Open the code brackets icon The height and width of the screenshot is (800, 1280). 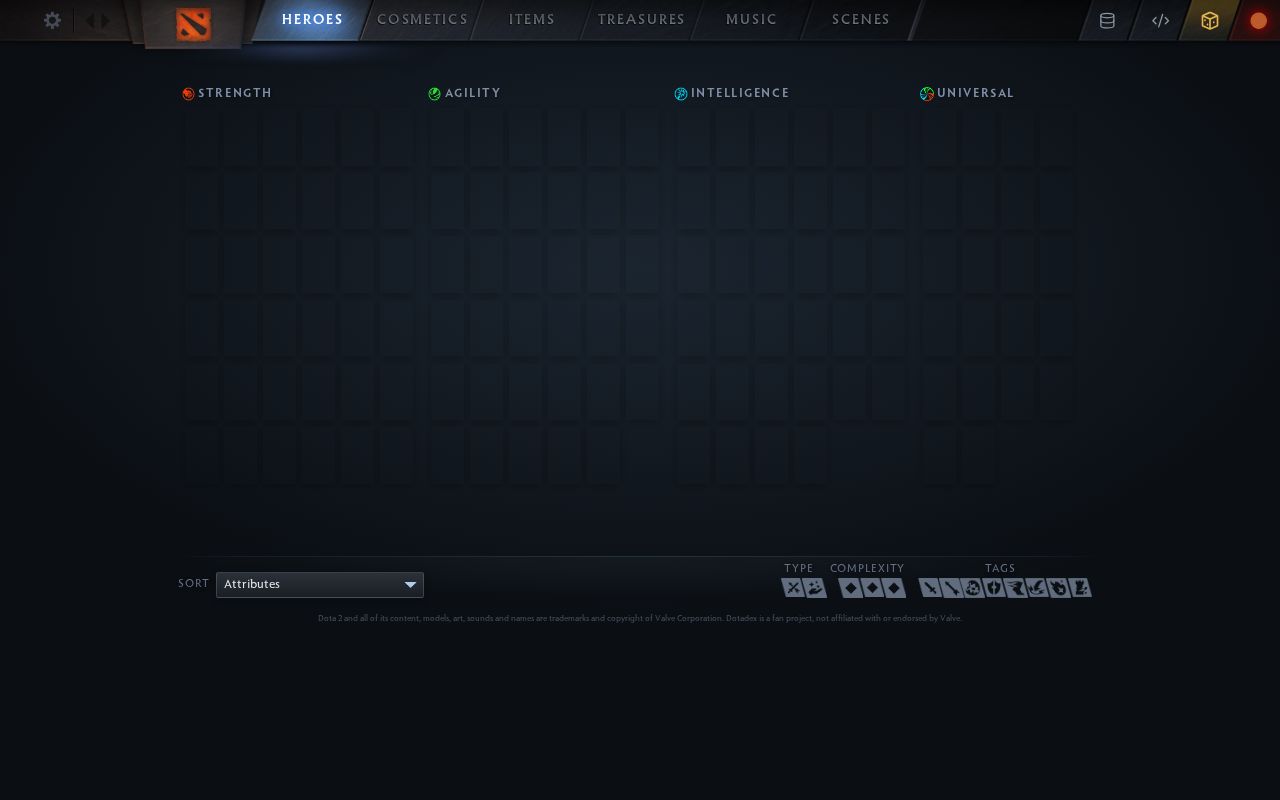[1160, 21]
